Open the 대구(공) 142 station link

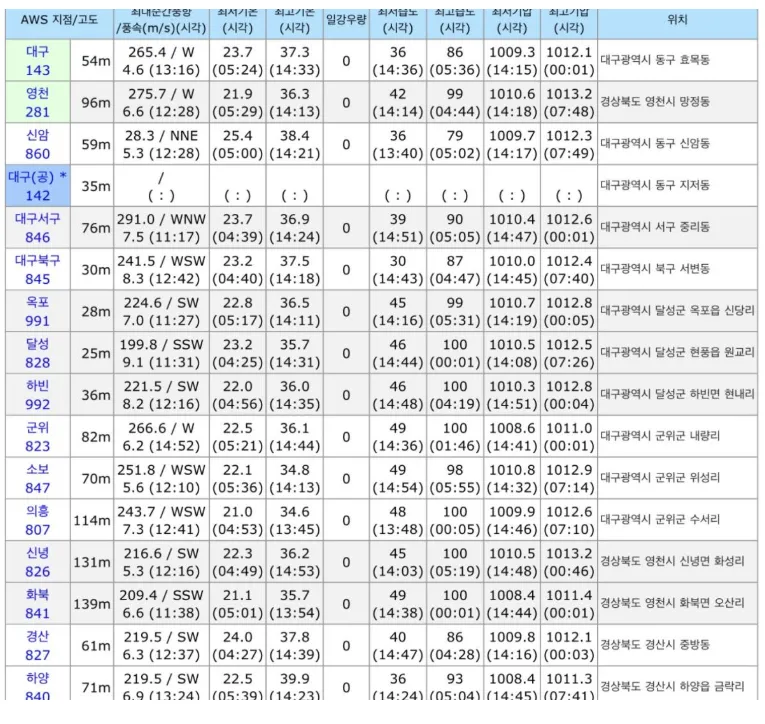pos(38,186)
